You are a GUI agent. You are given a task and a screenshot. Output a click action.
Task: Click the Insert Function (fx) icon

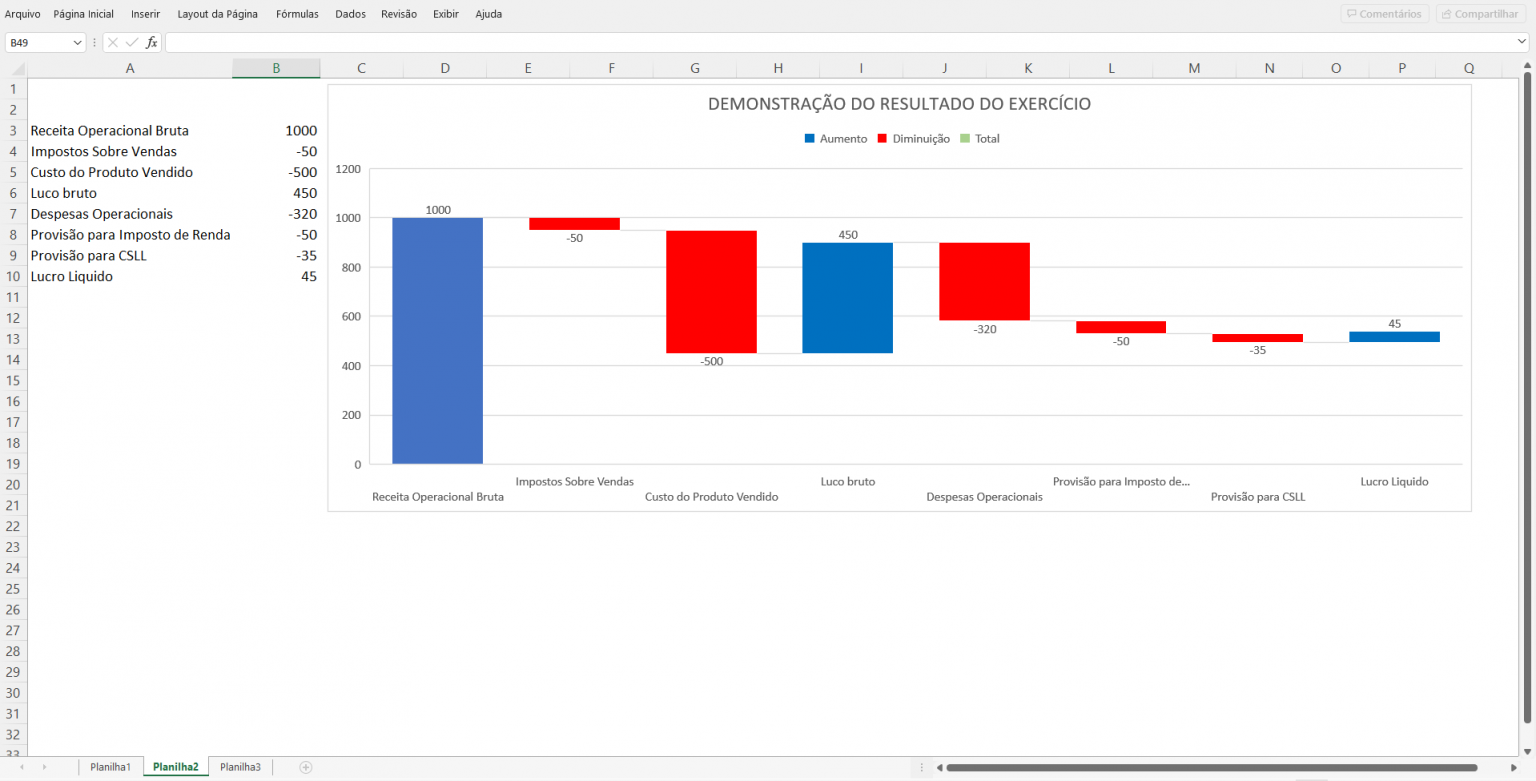[x=152, y=42]
